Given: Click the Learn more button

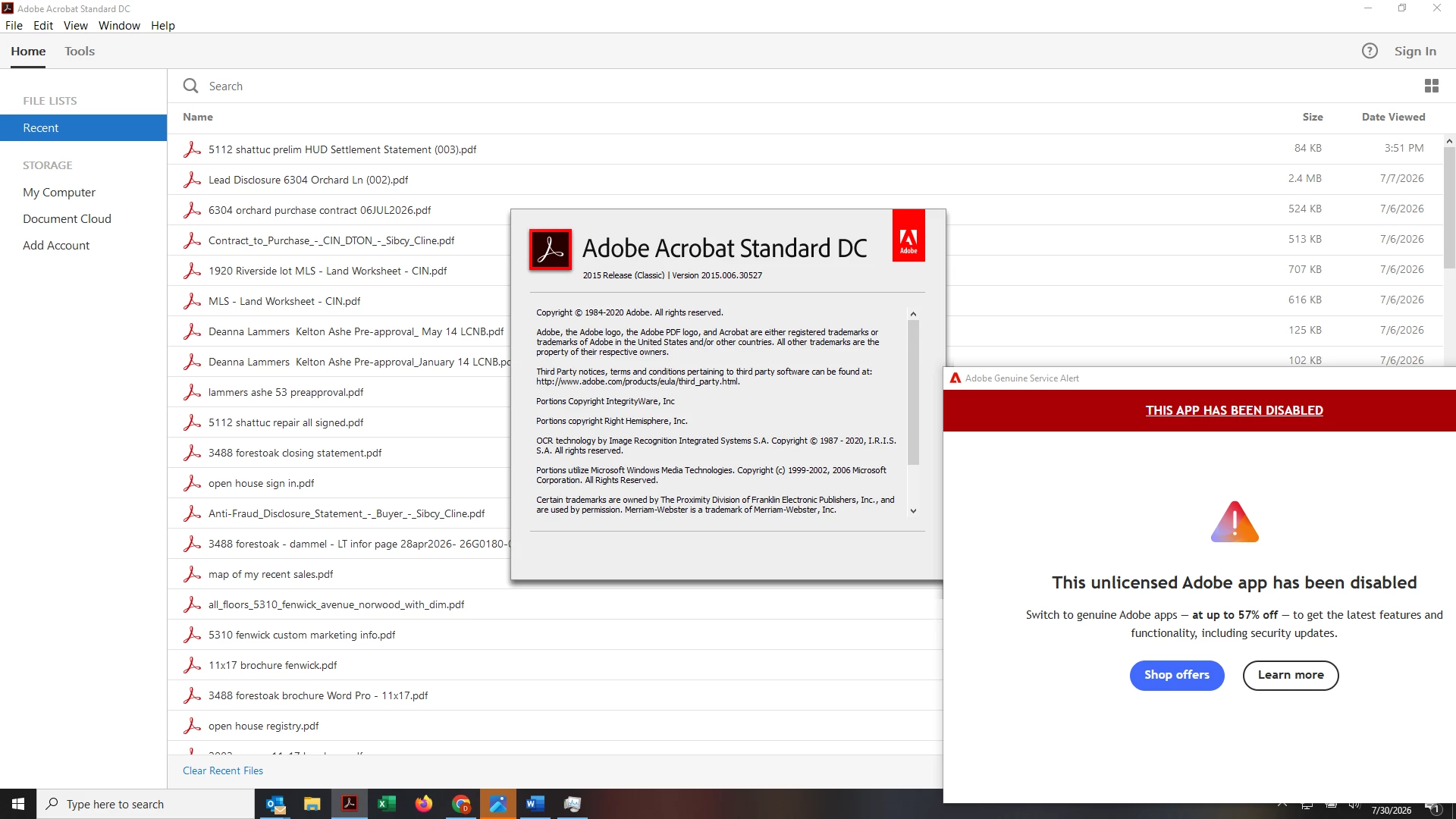Looking at the screenshot, I should coord(1291,675).
